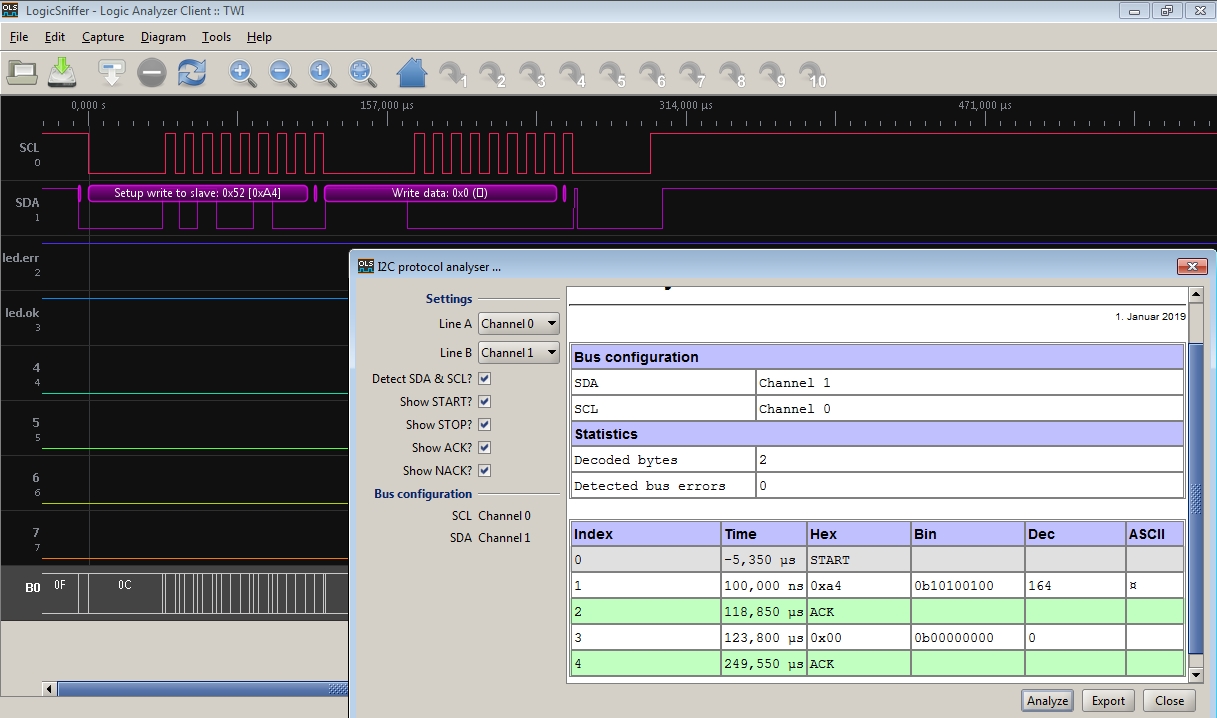The image size is (1217, 718).
Task: Toggle Detect SDA & SCL checkbox
Action: (485, 379)
